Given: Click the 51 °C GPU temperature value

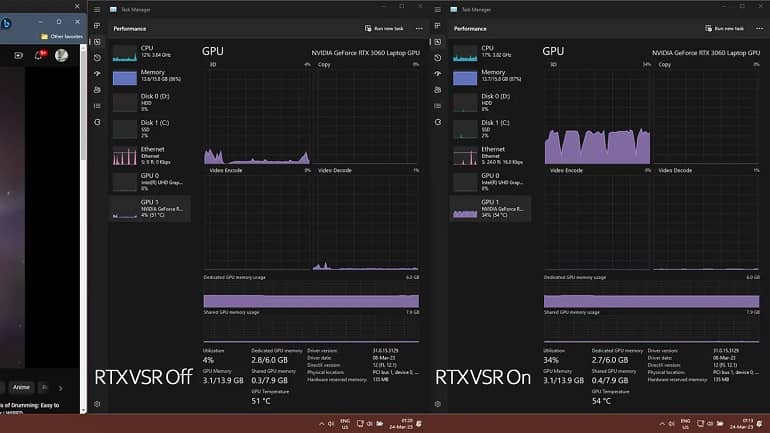Looking at the screenshot, I should (x=261, y=401).
